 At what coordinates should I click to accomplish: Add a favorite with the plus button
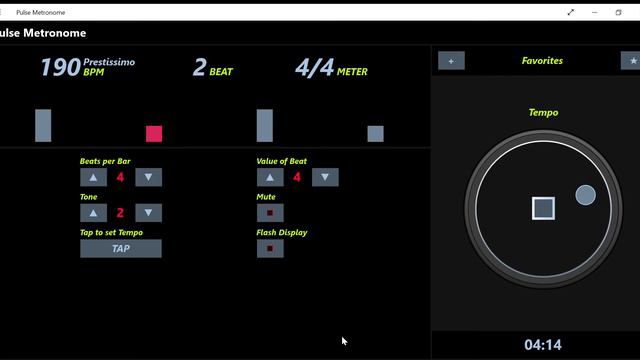coord(451,61)
